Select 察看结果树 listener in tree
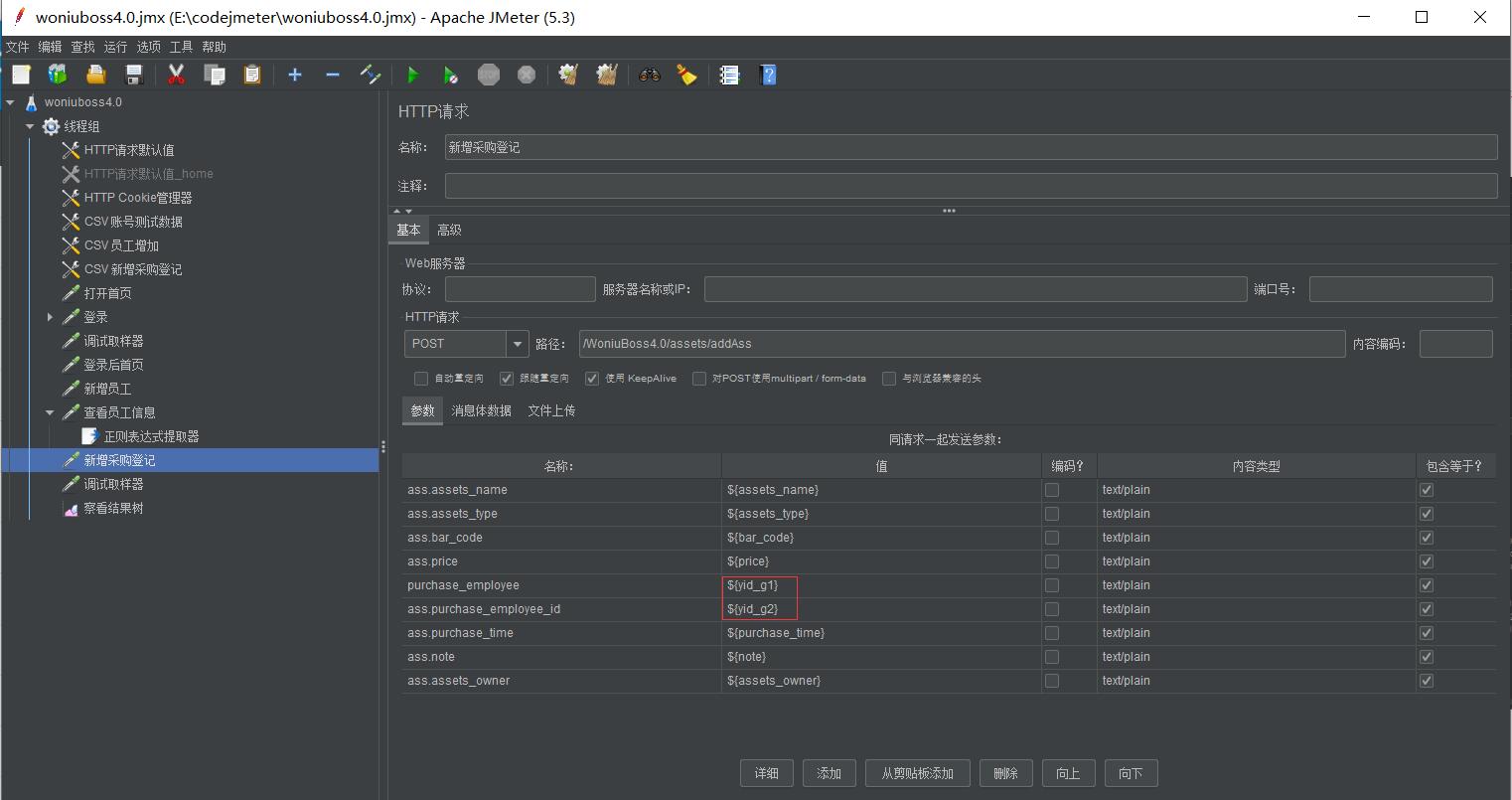Image resolution: width=1512 pixels, height=800 pixels. click(113, 508)
